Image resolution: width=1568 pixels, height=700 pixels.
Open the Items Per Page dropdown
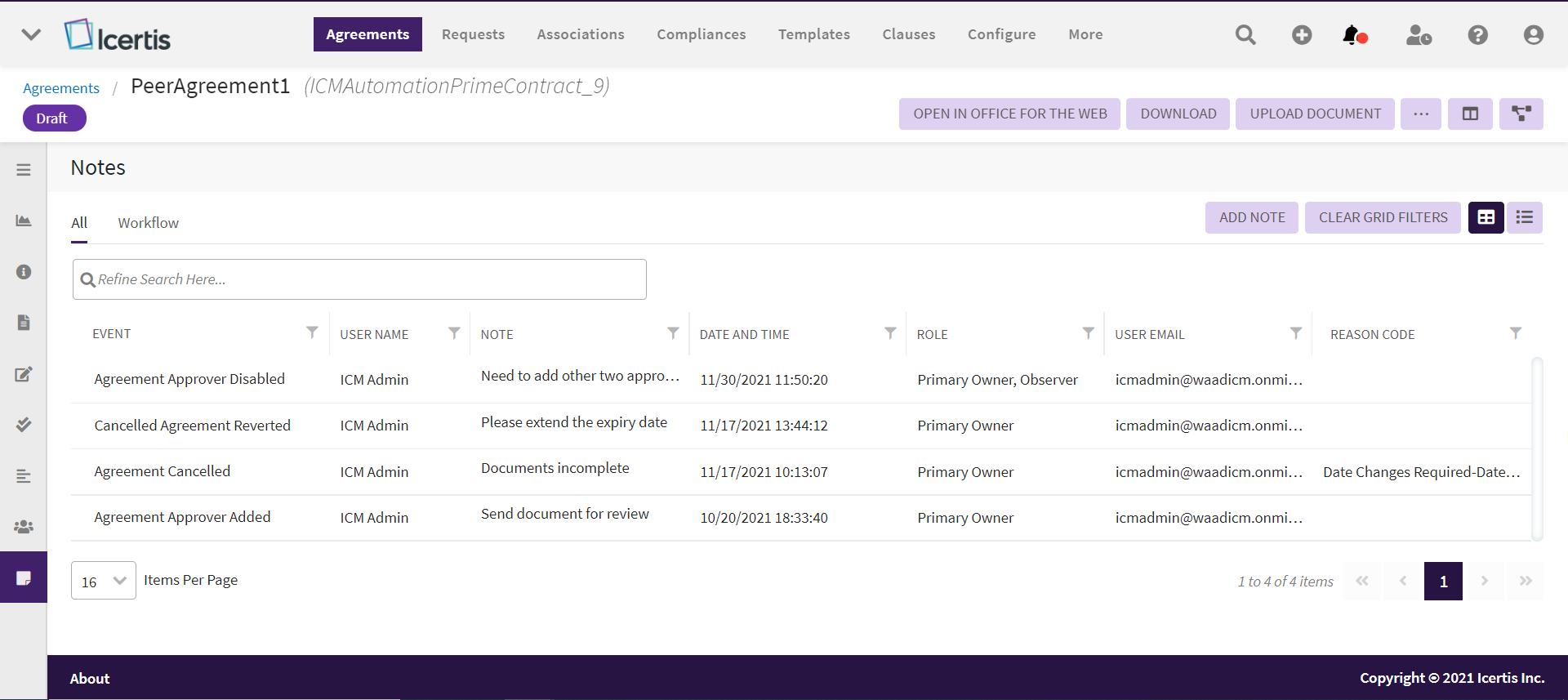(104, 581)
